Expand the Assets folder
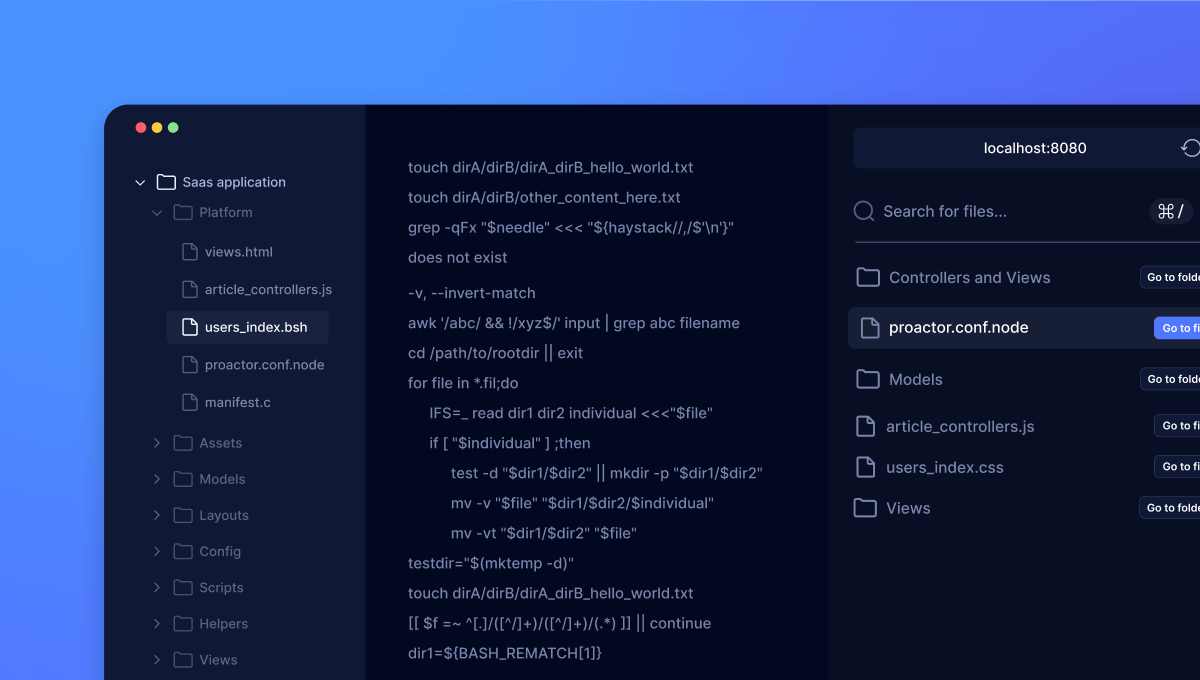1200x680 pixels. click(x=157, y=442)
